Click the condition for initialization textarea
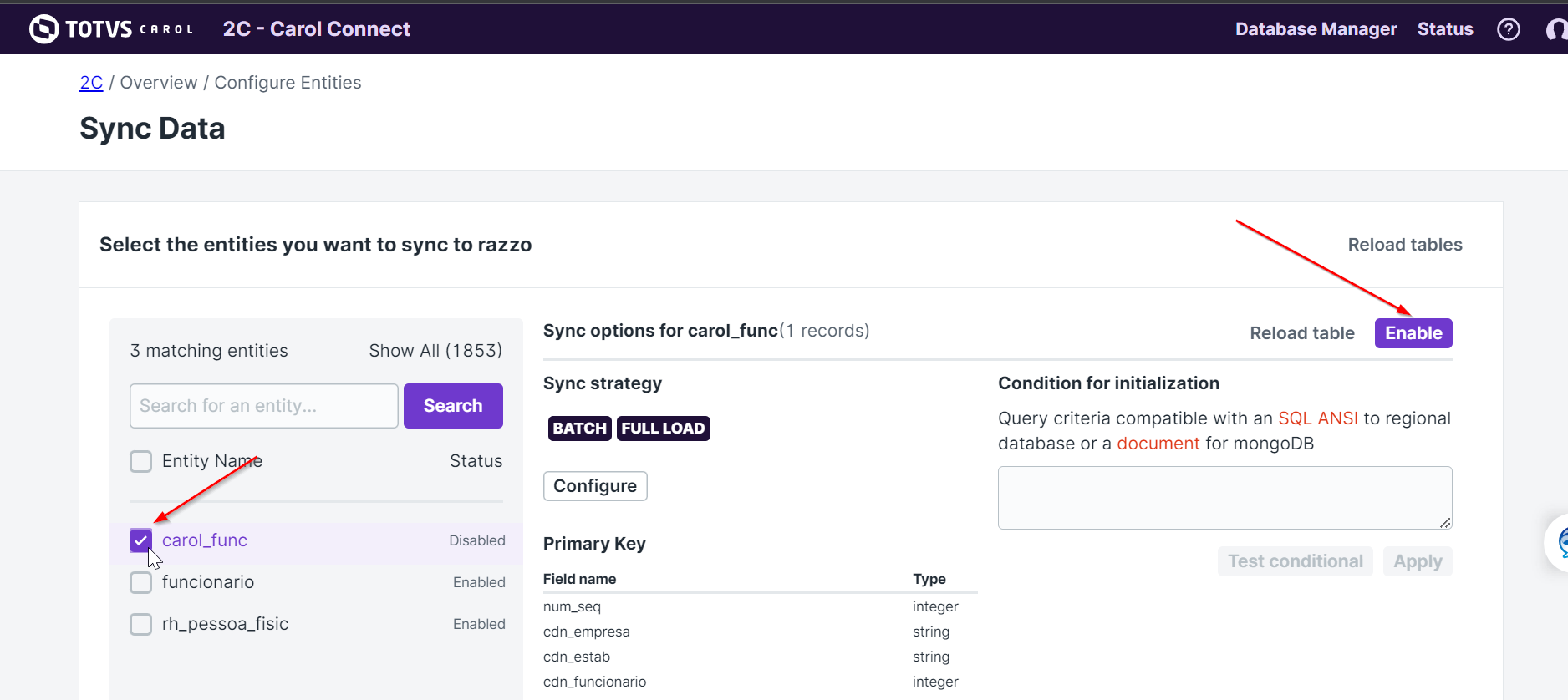 click(x=1224, y=497)
